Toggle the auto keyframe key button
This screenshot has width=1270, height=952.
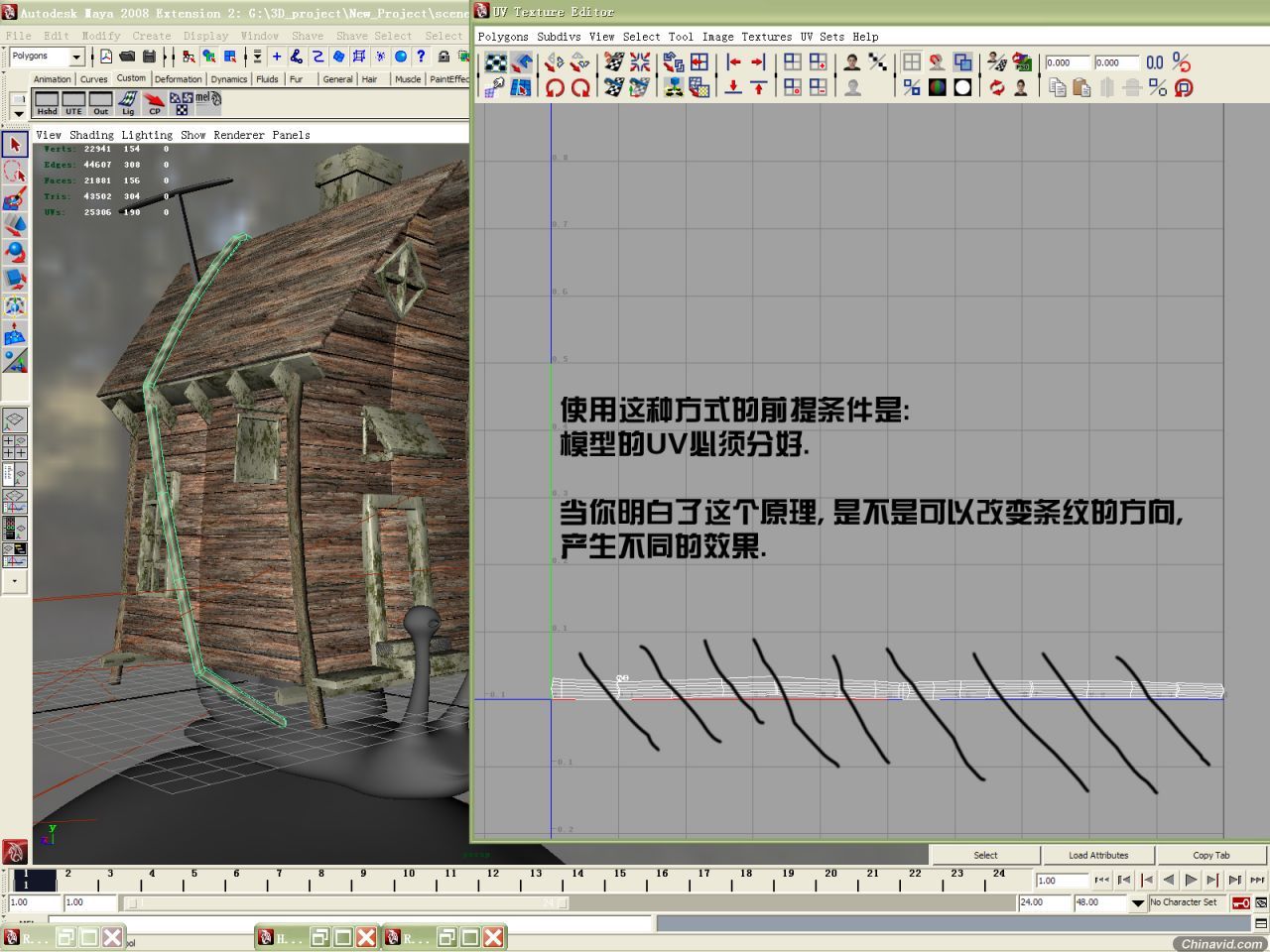[1240, 902]
